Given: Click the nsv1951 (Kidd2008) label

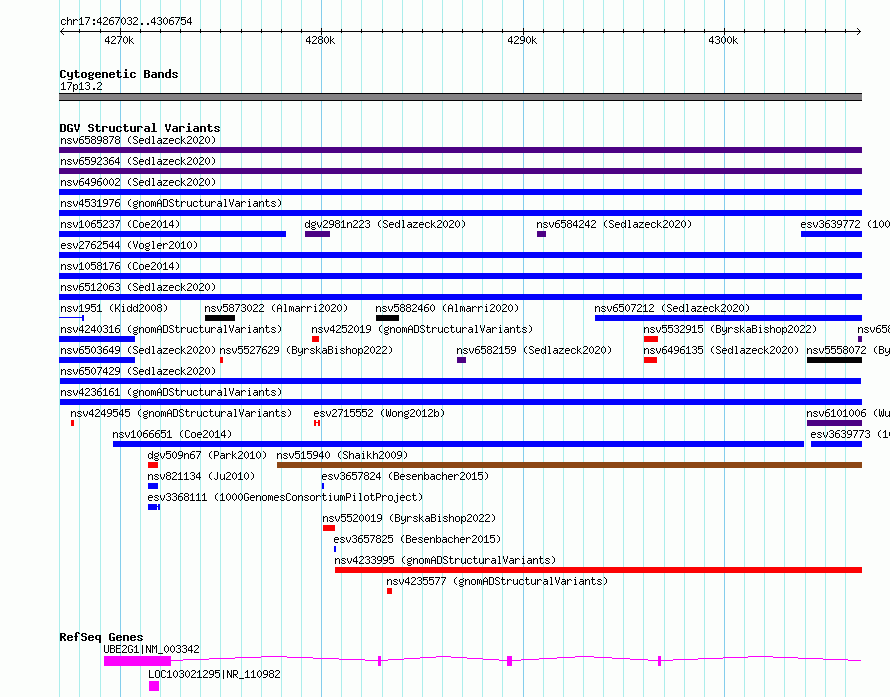Looking at the screenshot, I should pos(114,308).
